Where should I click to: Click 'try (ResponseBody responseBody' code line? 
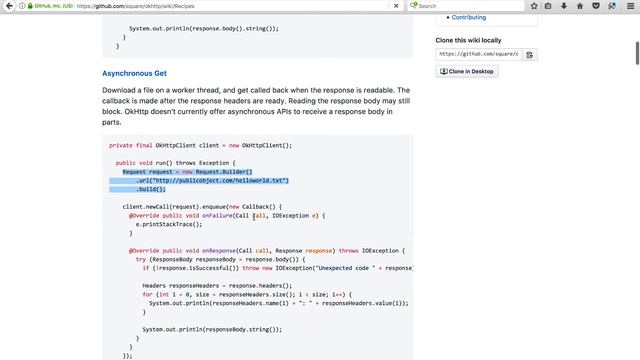pyautogui.click(x=220, y=260)
